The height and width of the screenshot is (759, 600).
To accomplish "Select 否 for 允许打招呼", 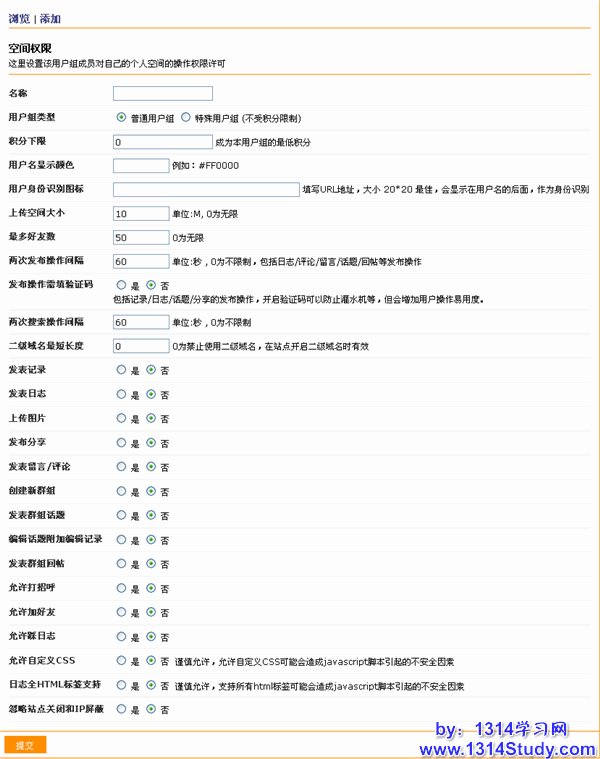I will [151, 588].
